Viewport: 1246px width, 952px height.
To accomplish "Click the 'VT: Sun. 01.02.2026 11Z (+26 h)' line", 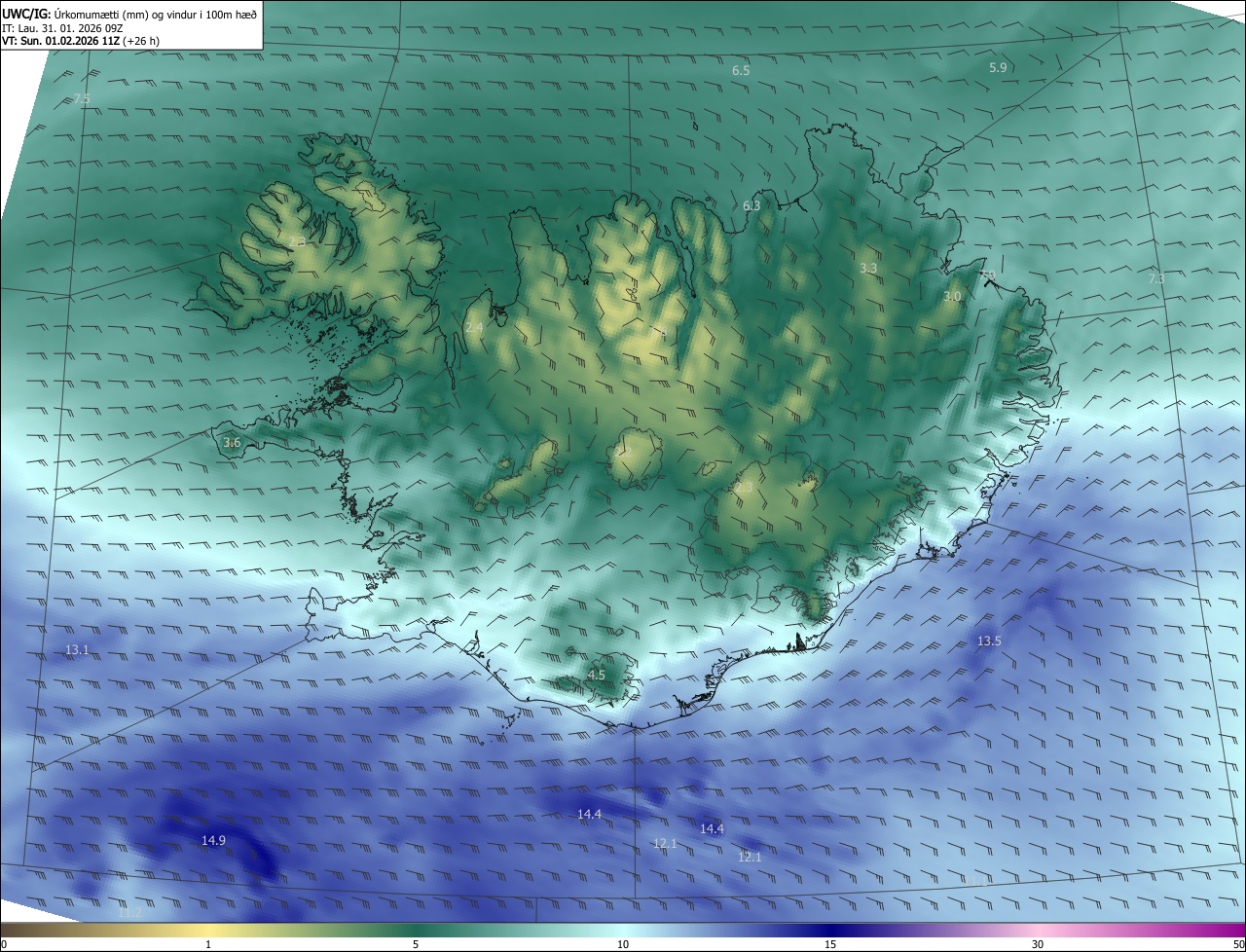I will 81,42.
